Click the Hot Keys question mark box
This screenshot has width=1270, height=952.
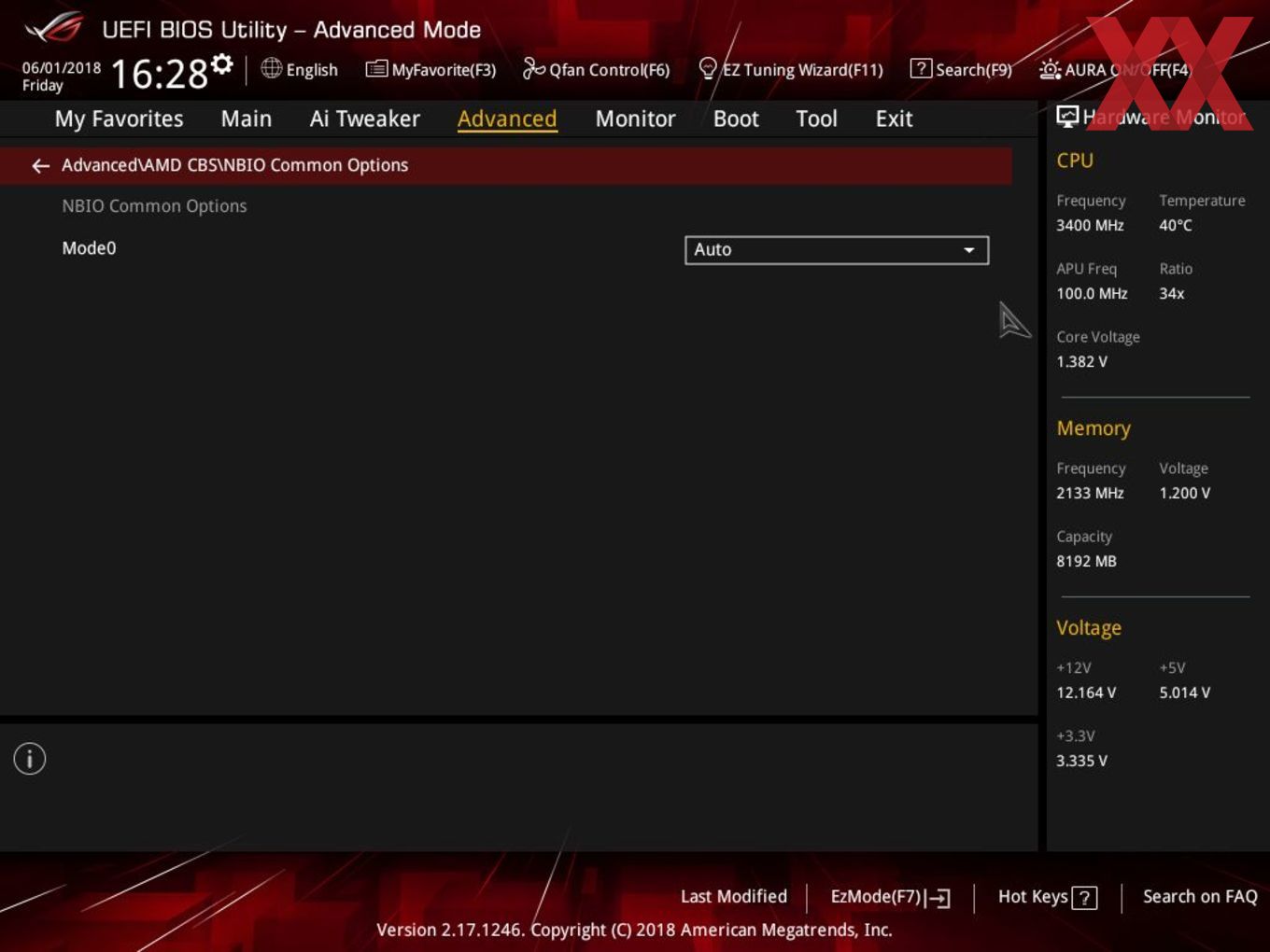(x=1084, y=898)
